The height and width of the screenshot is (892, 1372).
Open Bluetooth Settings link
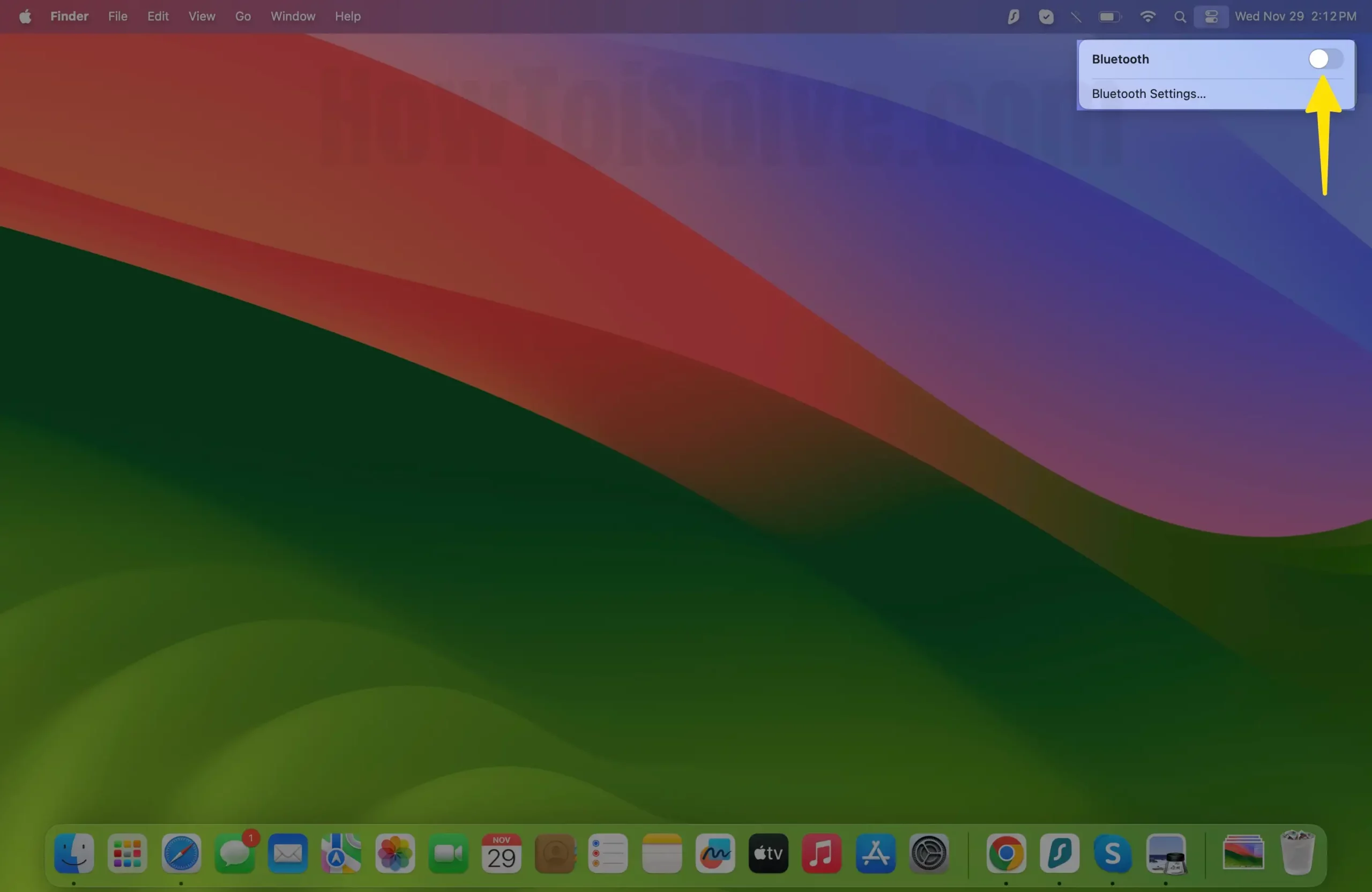click(1149, 93)
